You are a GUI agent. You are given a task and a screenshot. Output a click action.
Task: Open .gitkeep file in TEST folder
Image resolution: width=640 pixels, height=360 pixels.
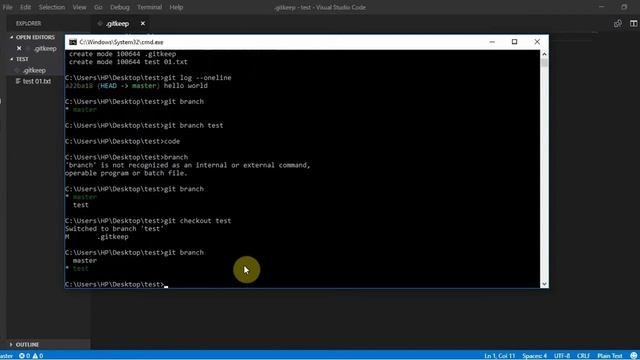(x=34, y=70)
